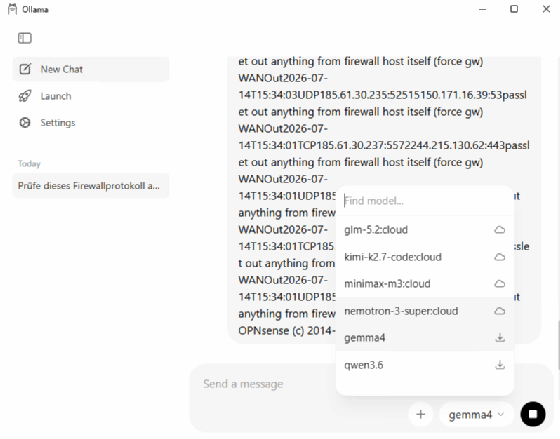Choose the glm-5.2:cloud model entry
560x439 pixels.
(425, 230)
